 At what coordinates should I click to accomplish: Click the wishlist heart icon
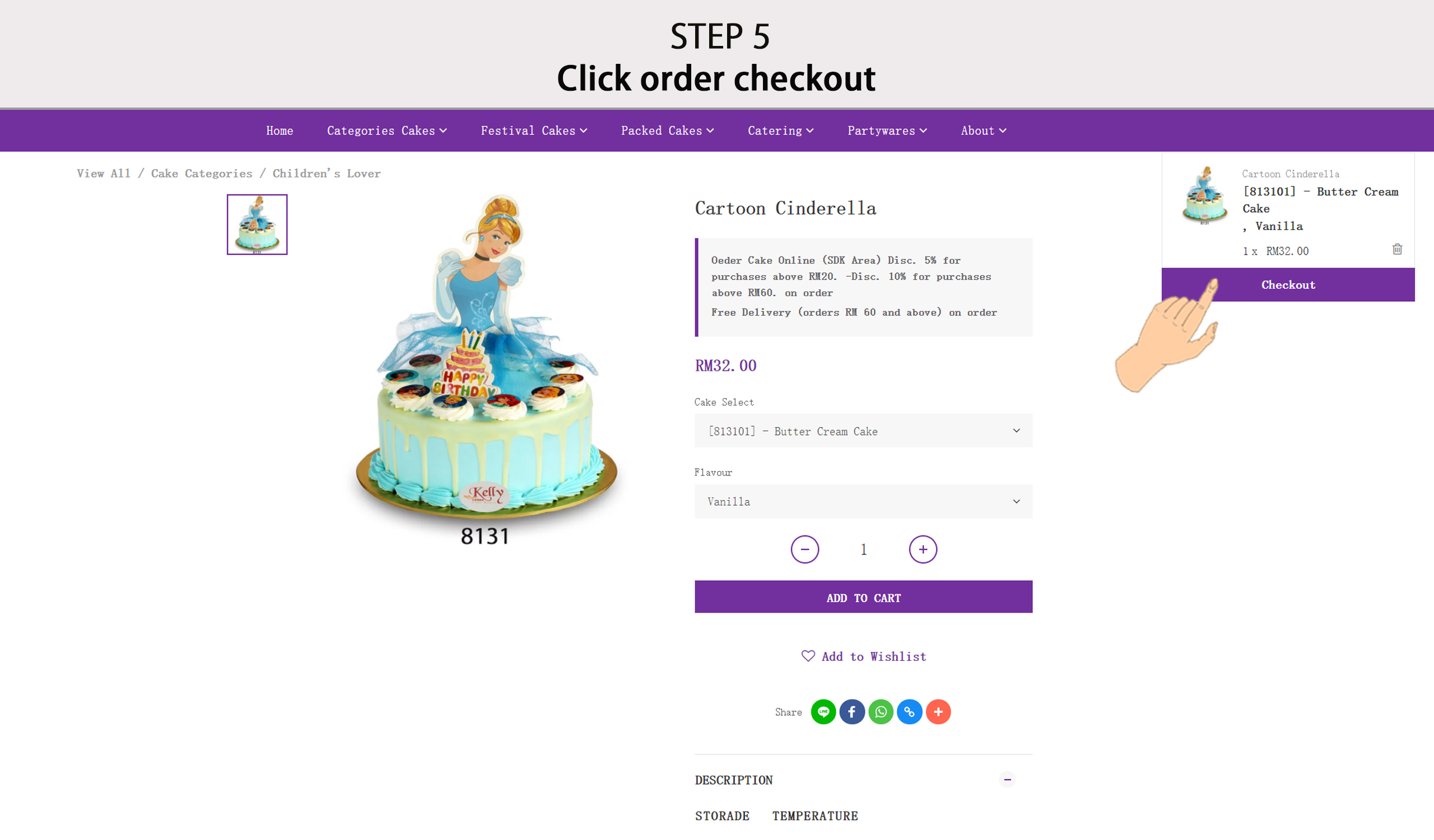[808, 656]
